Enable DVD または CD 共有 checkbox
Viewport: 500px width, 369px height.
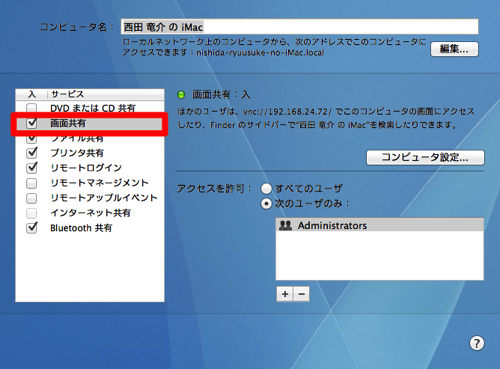pyautogui.click(x=32, y=108)
